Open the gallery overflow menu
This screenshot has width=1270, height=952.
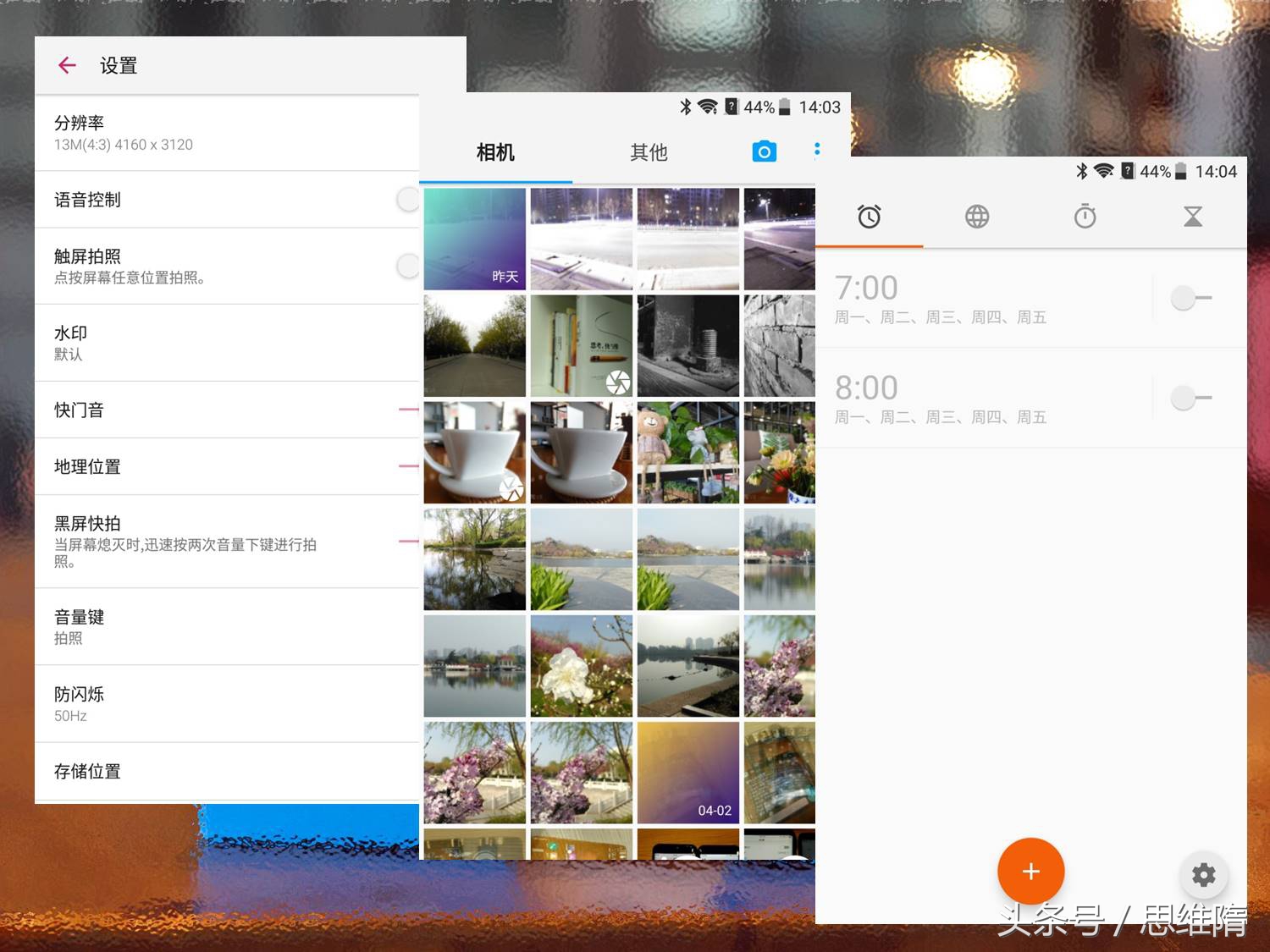(816, 151)
